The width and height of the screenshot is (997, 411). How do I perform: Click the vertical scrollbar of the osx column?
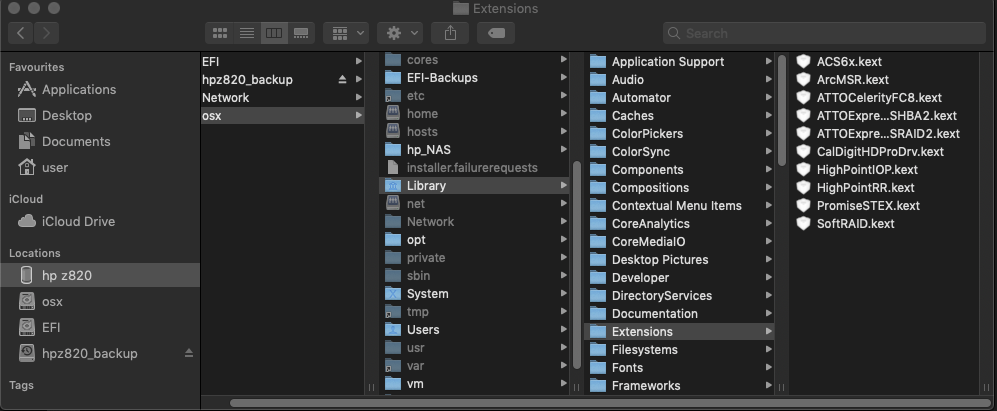coord(577,265)
